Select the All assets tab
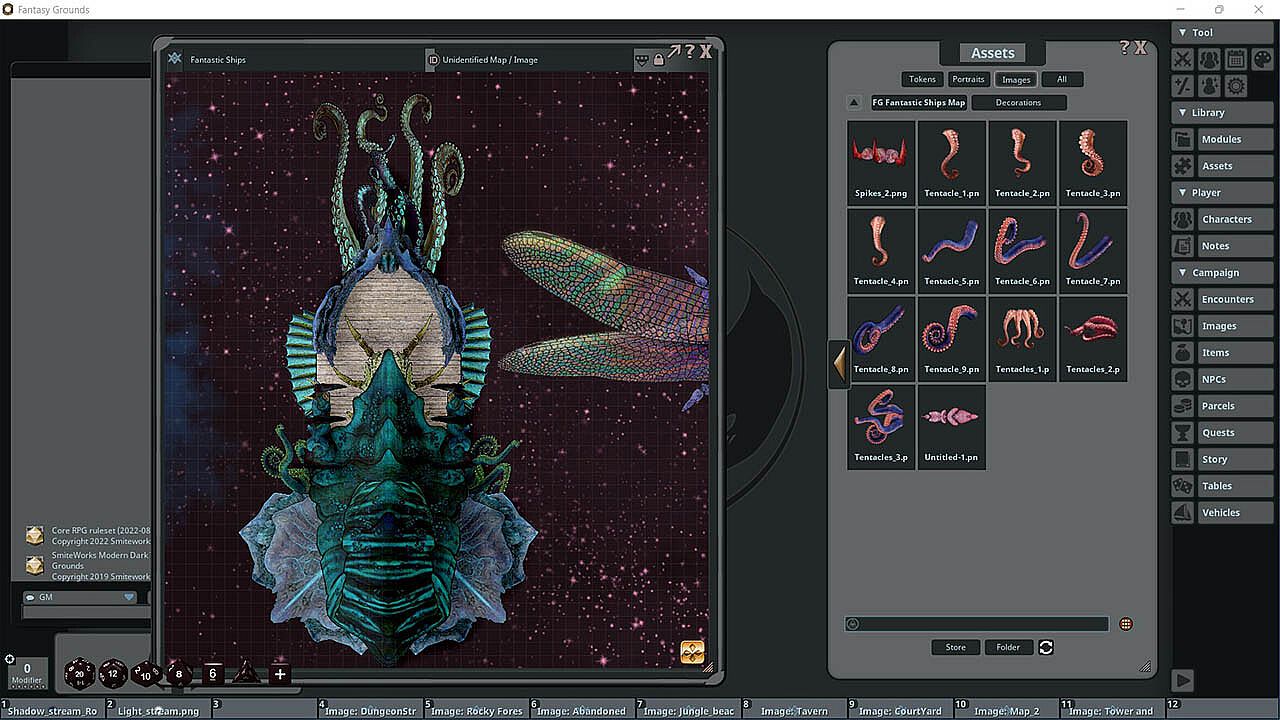The image size is (1280, 720). pyautogui.click(x=1062, y=79)
